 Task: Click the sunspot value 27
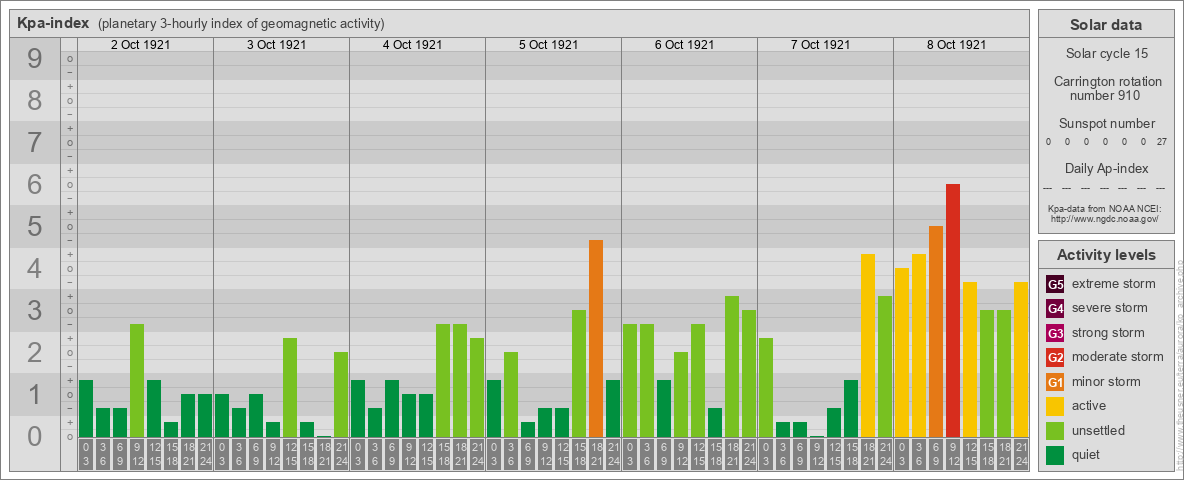point(1161,142)
